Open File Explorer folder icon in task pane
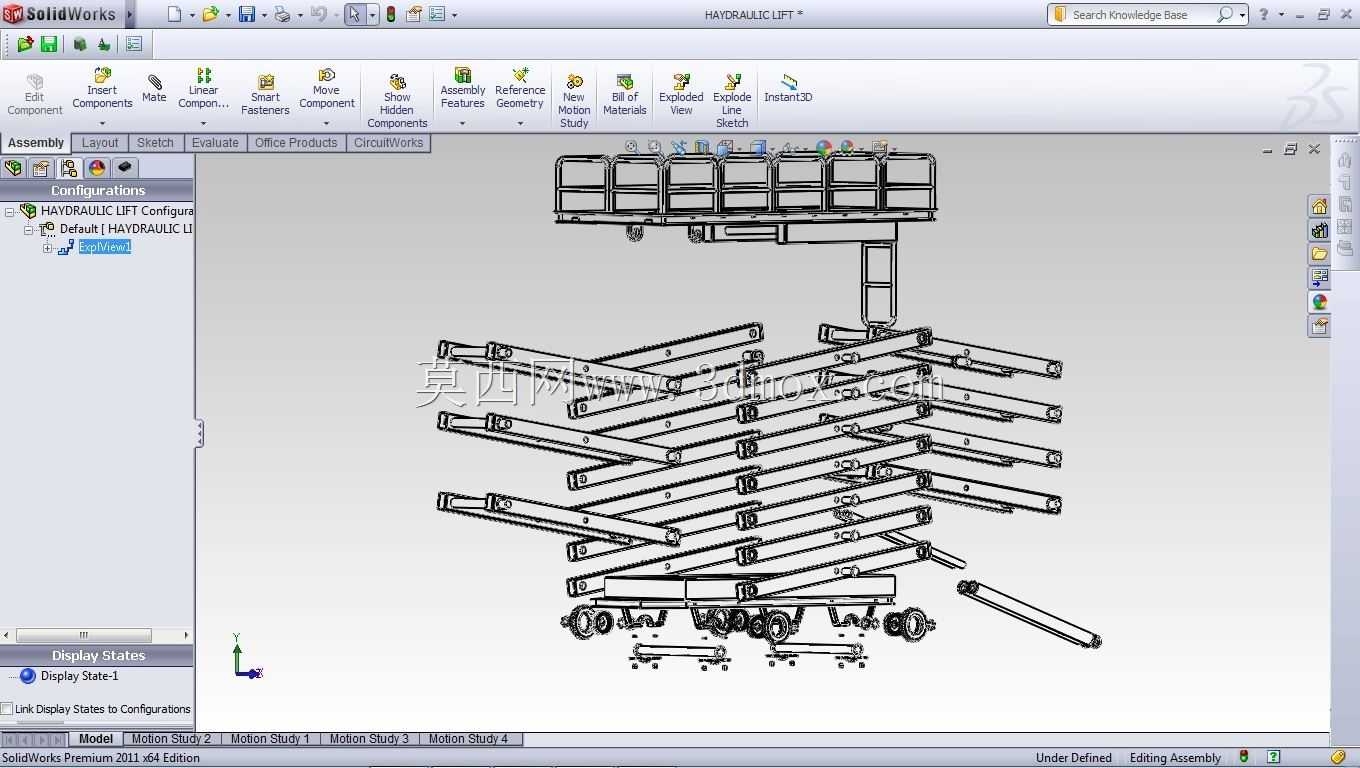The height and width of the screenshot is (768, 1360). point(1319,254)
